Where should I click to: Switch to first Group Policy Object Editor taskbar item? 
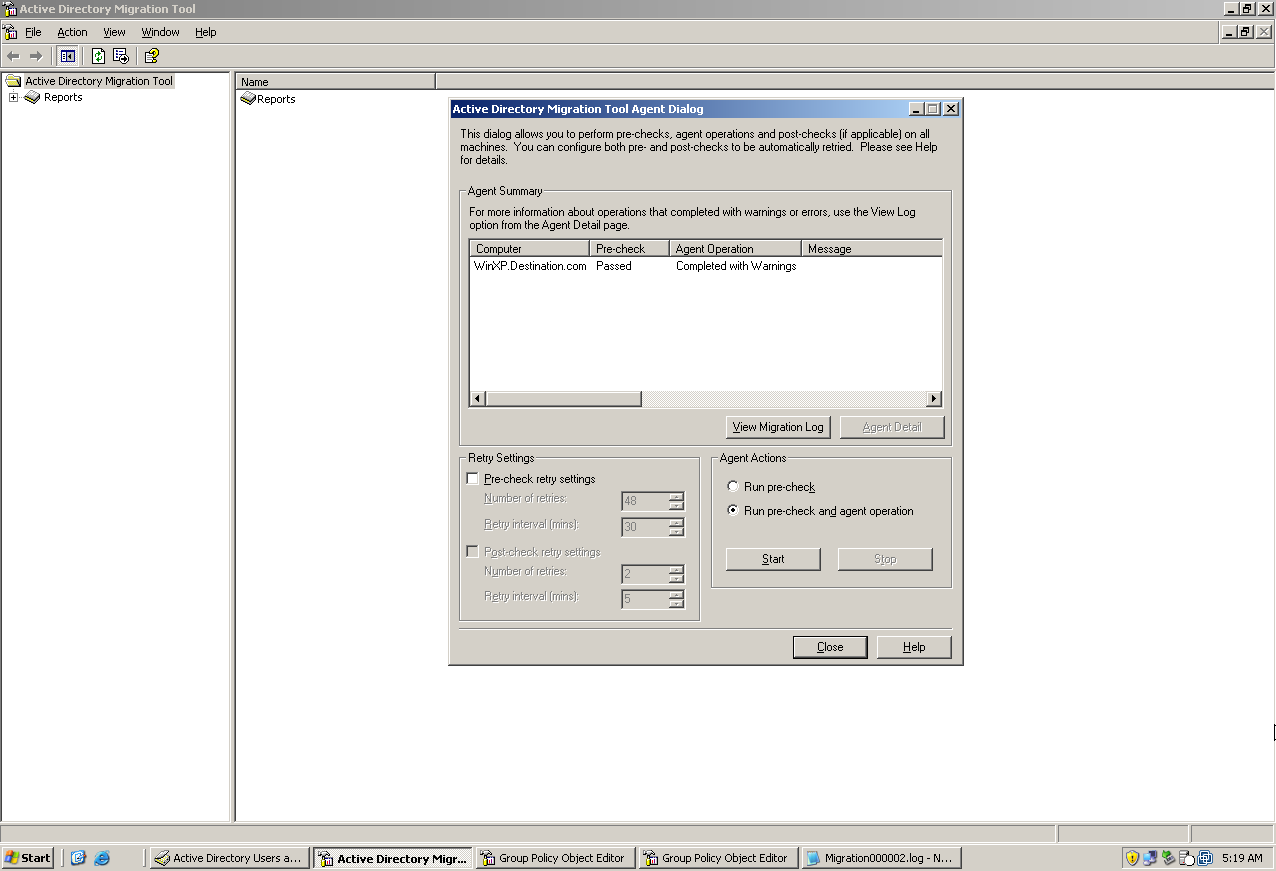[555, 858]
